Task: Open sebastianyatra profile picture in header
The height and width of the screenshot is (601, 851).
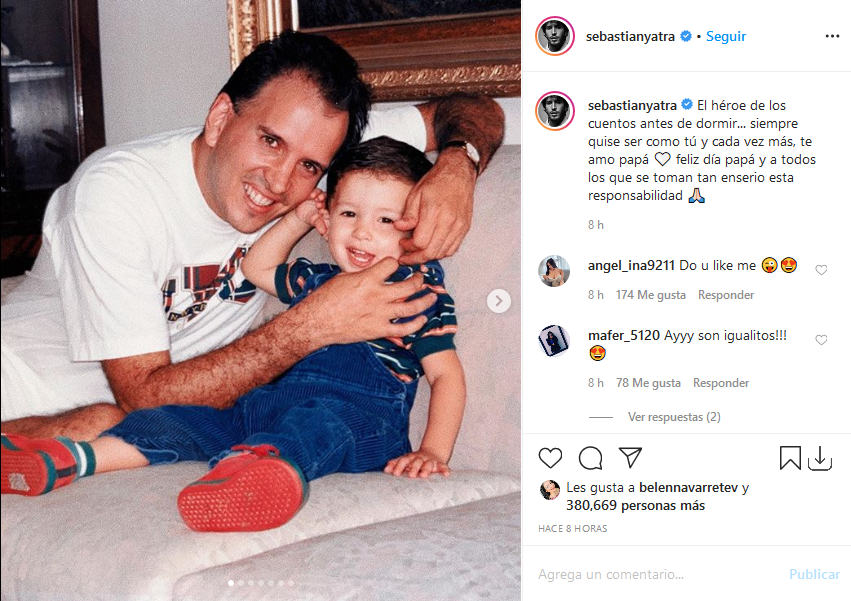Action: 555,36
